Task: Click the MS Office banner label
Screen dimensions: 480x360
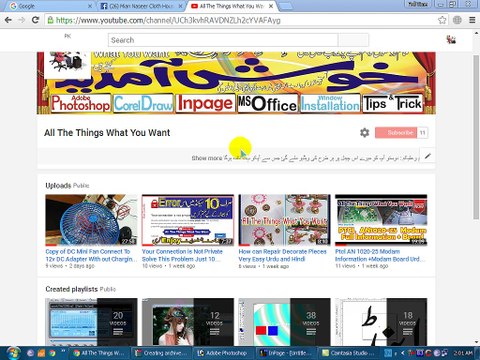Action: pyautogui.click(x=267, y=103)
